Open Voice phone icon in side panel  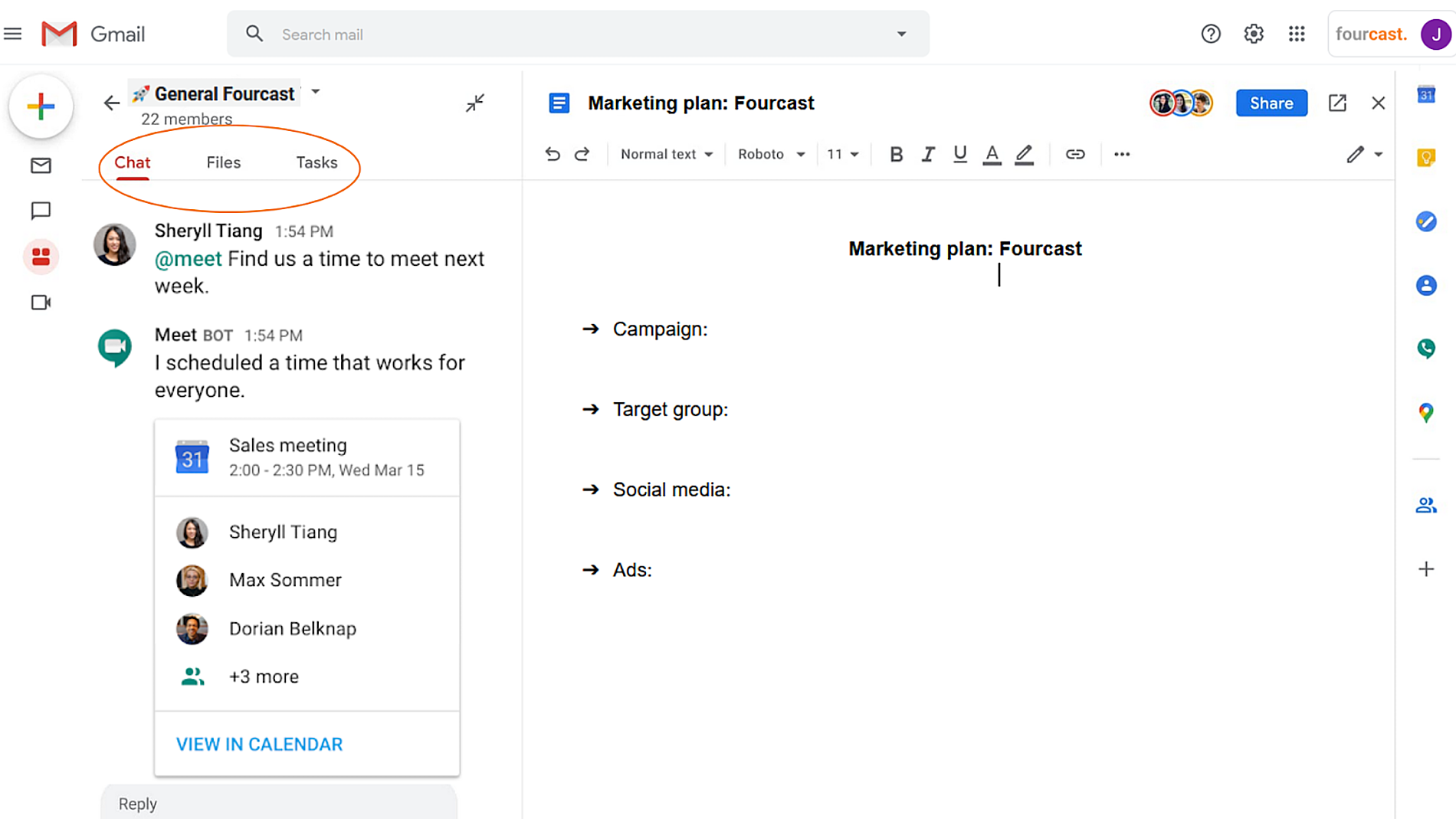point(1426,349)
